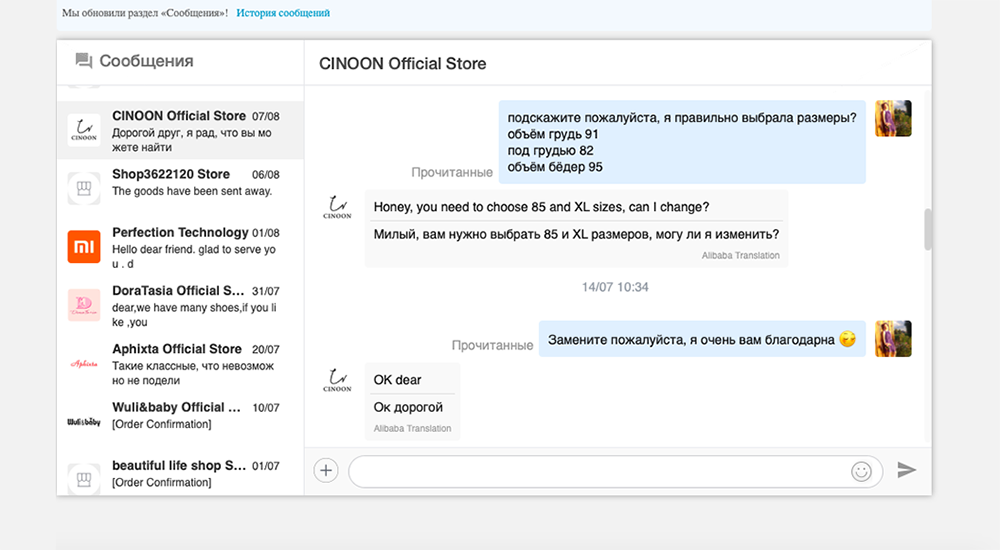1000x550 pixels.
Task: Send message with paper plane icon
Action: click(x=907, y=470)
